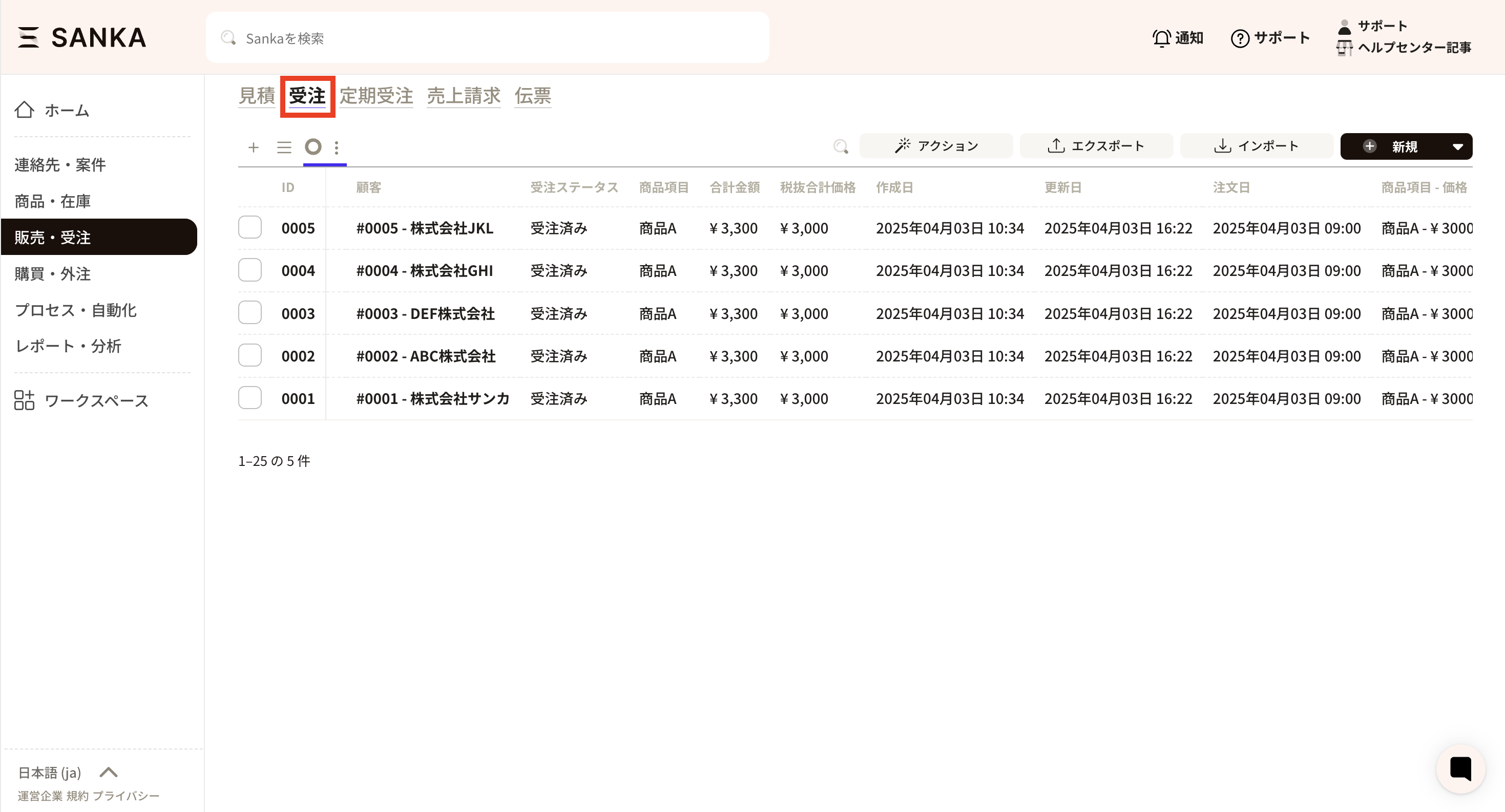
Task: Tick the checkbox for order 0001
Action: (x=250, y=398)
